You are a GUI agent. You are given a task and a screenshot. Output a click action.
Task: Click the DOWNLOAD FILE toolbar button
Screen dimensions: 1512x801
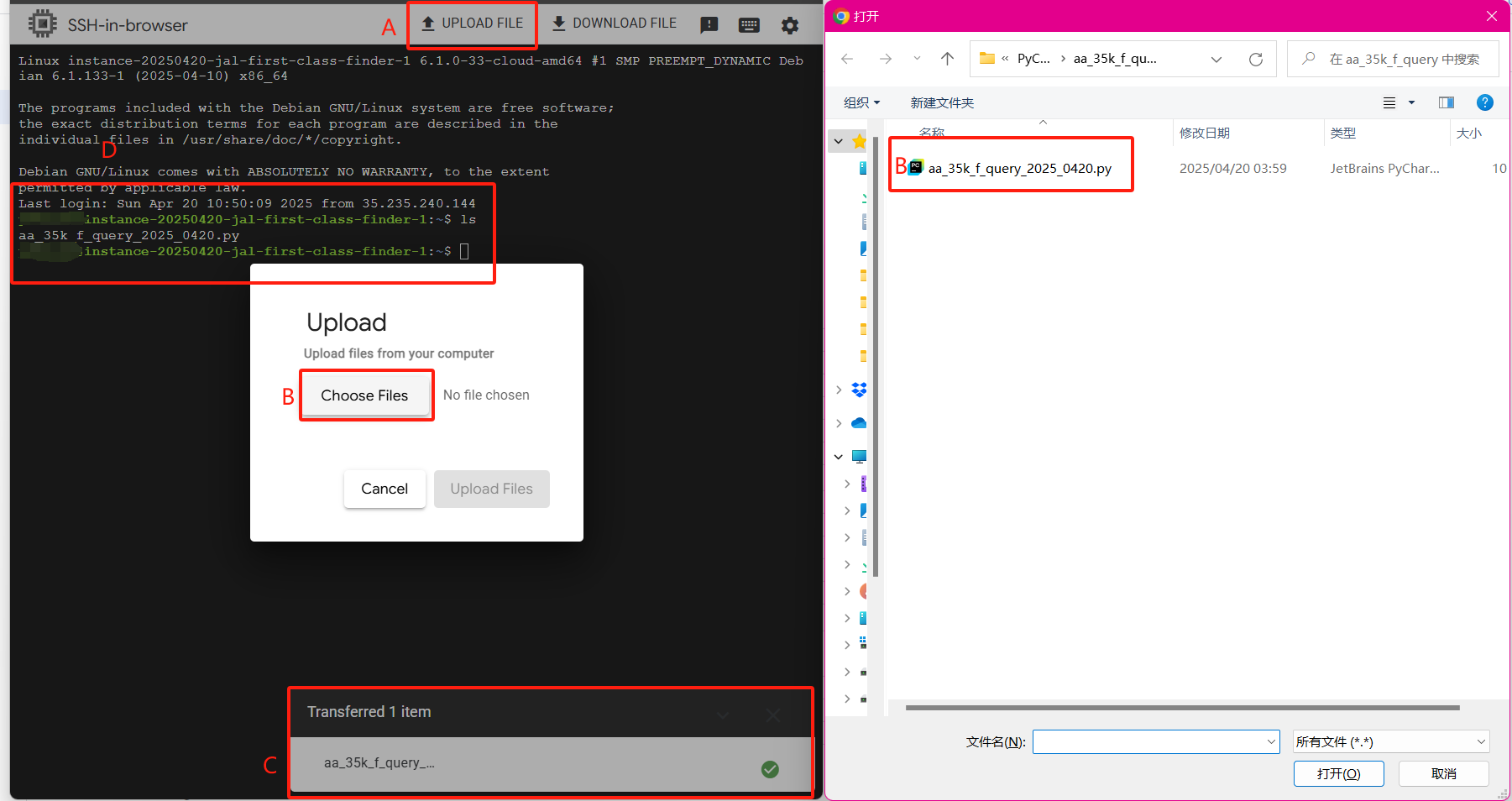(614, 24)
